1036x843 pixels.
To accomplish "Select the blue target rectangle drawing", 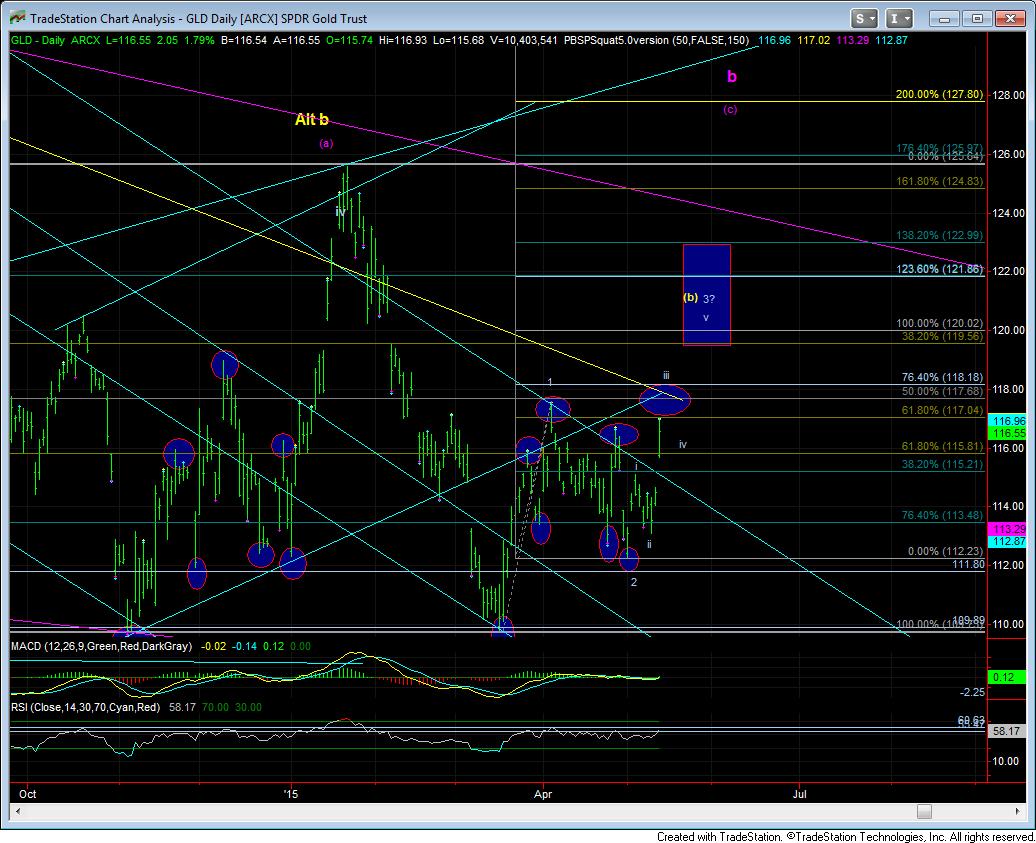I will [x=706, y=295].
